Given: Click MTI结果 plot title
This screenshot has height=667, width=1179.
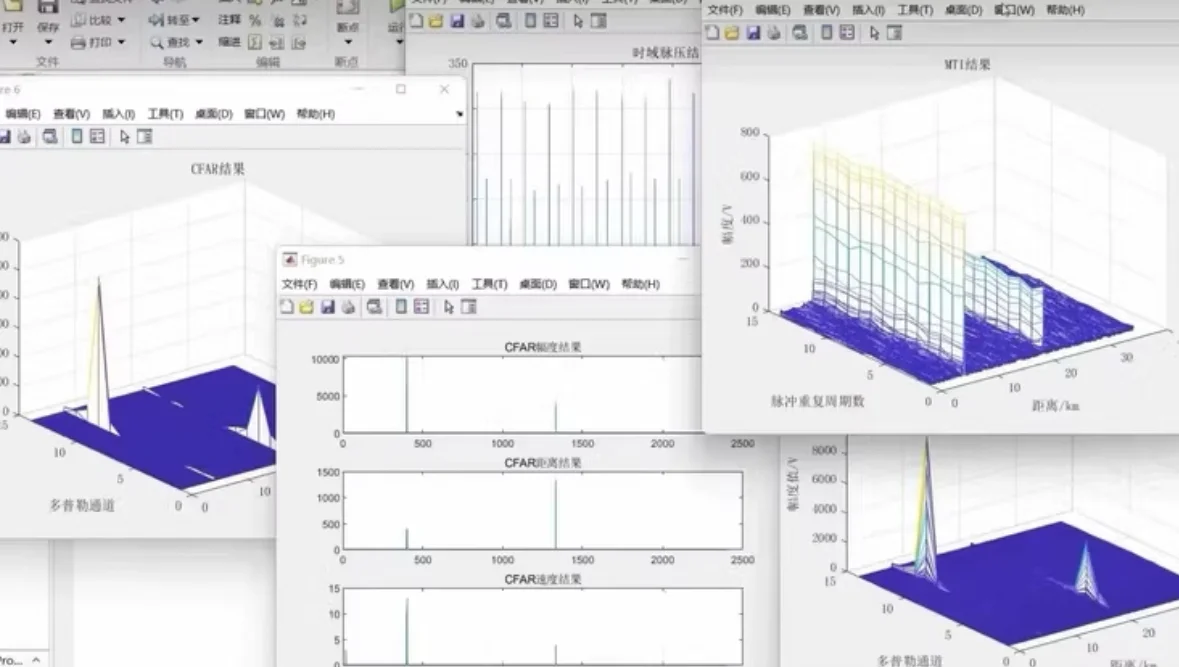Looking at the screenshot, I should 967,65.
